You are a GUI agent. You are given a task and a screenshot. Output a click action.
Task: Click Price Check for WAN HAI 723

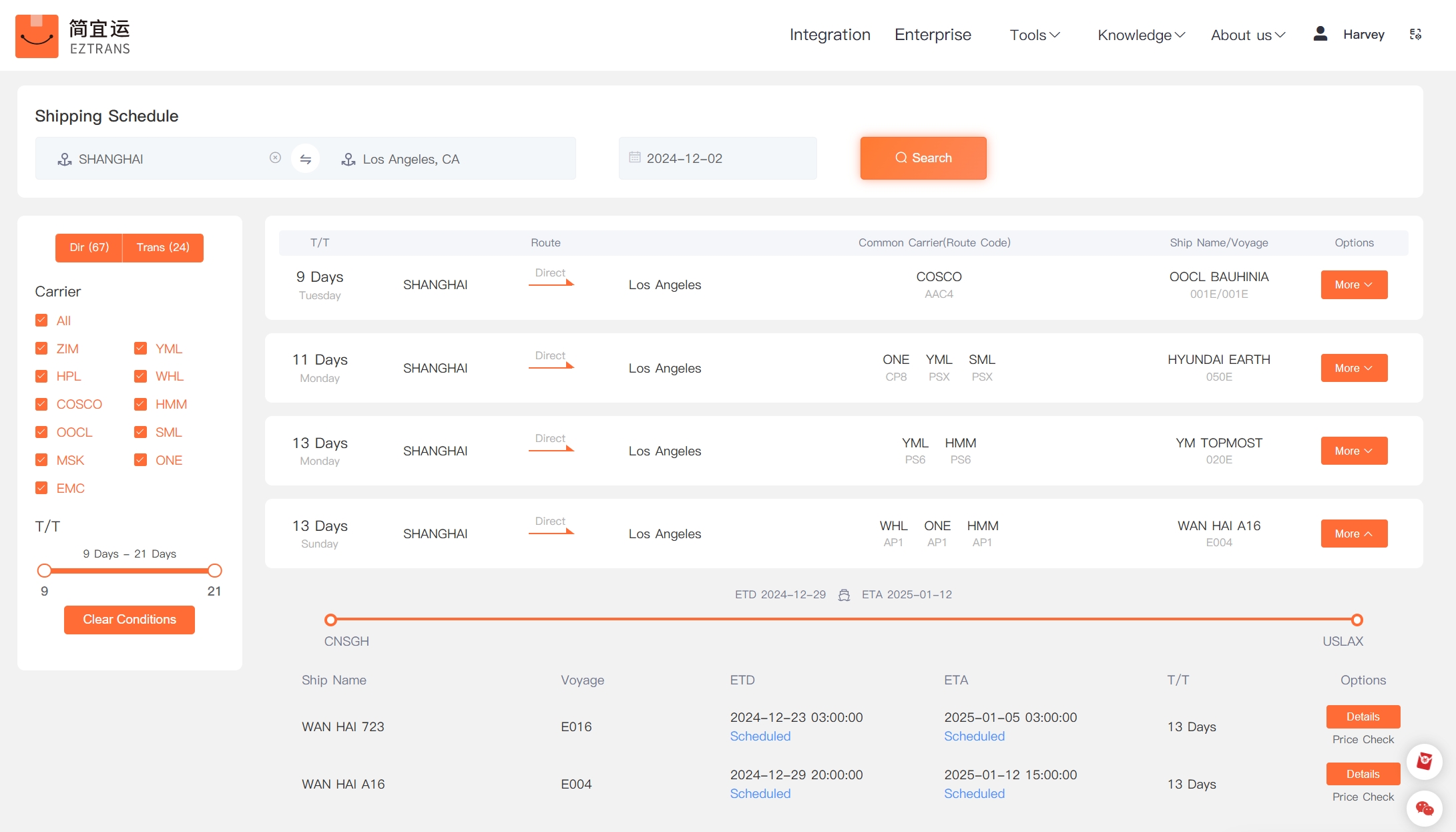(1363, 739)
